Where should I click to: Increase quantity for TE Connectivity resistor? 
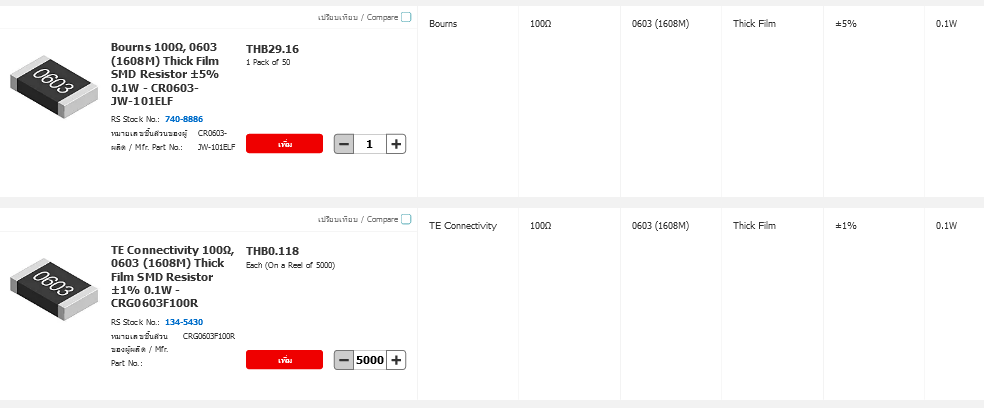click(x=396, y=360)
